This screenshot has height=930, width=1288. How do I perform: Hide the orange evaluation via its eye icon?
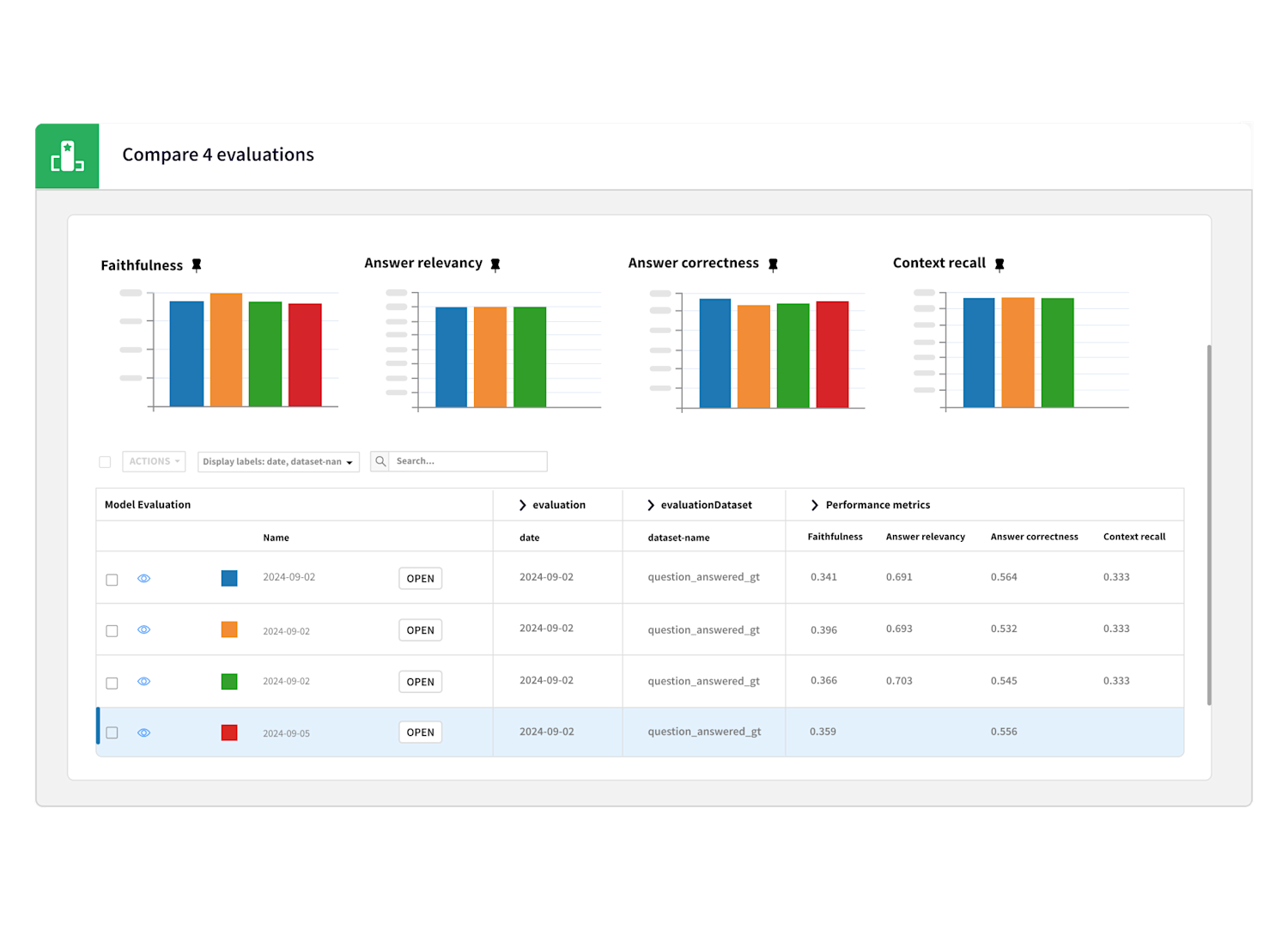pos(144,629)
